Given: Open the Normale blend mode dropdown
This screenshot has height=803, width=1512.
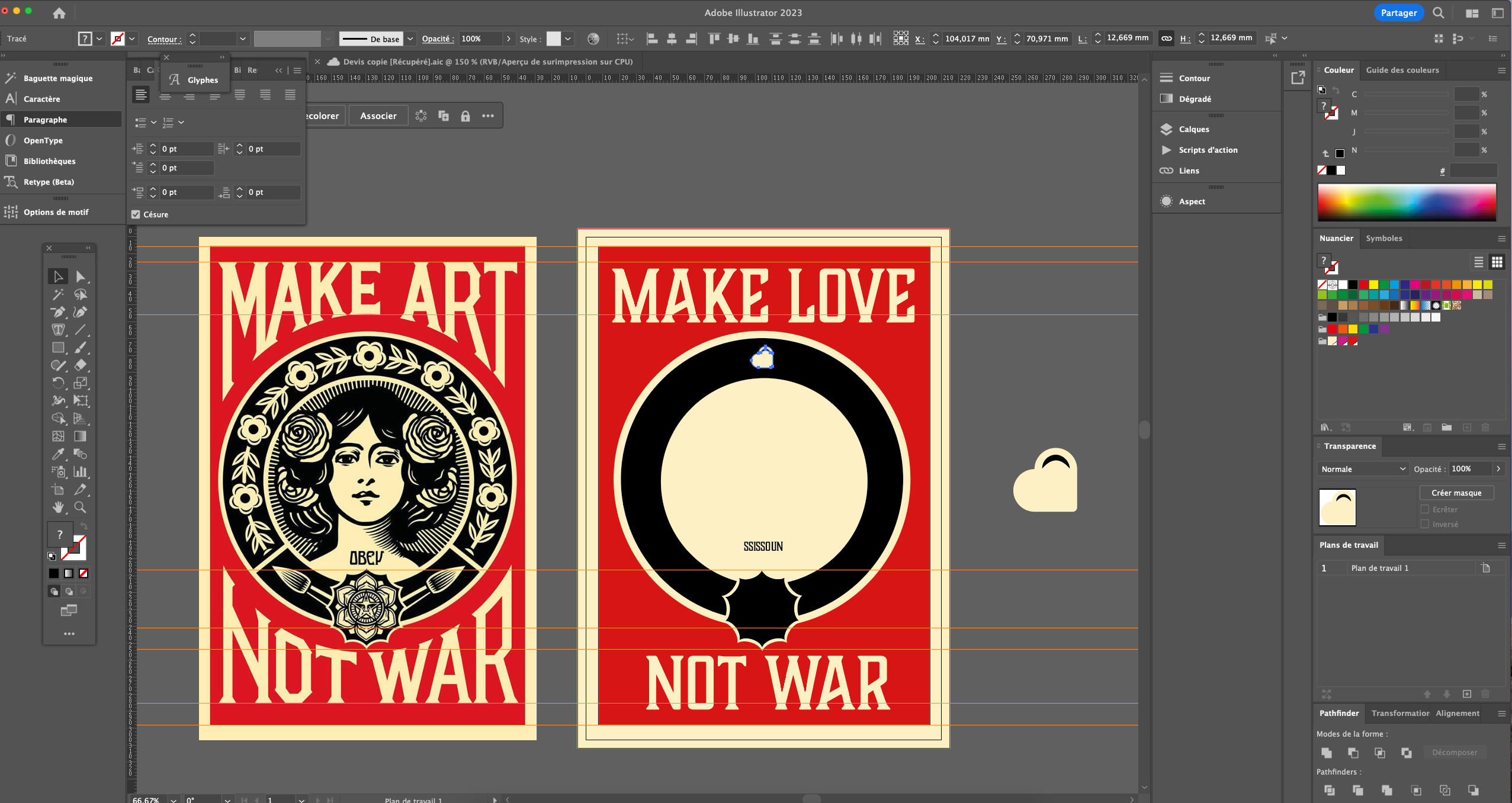Looking at the screenshot, I should [x=1362, y=469].
